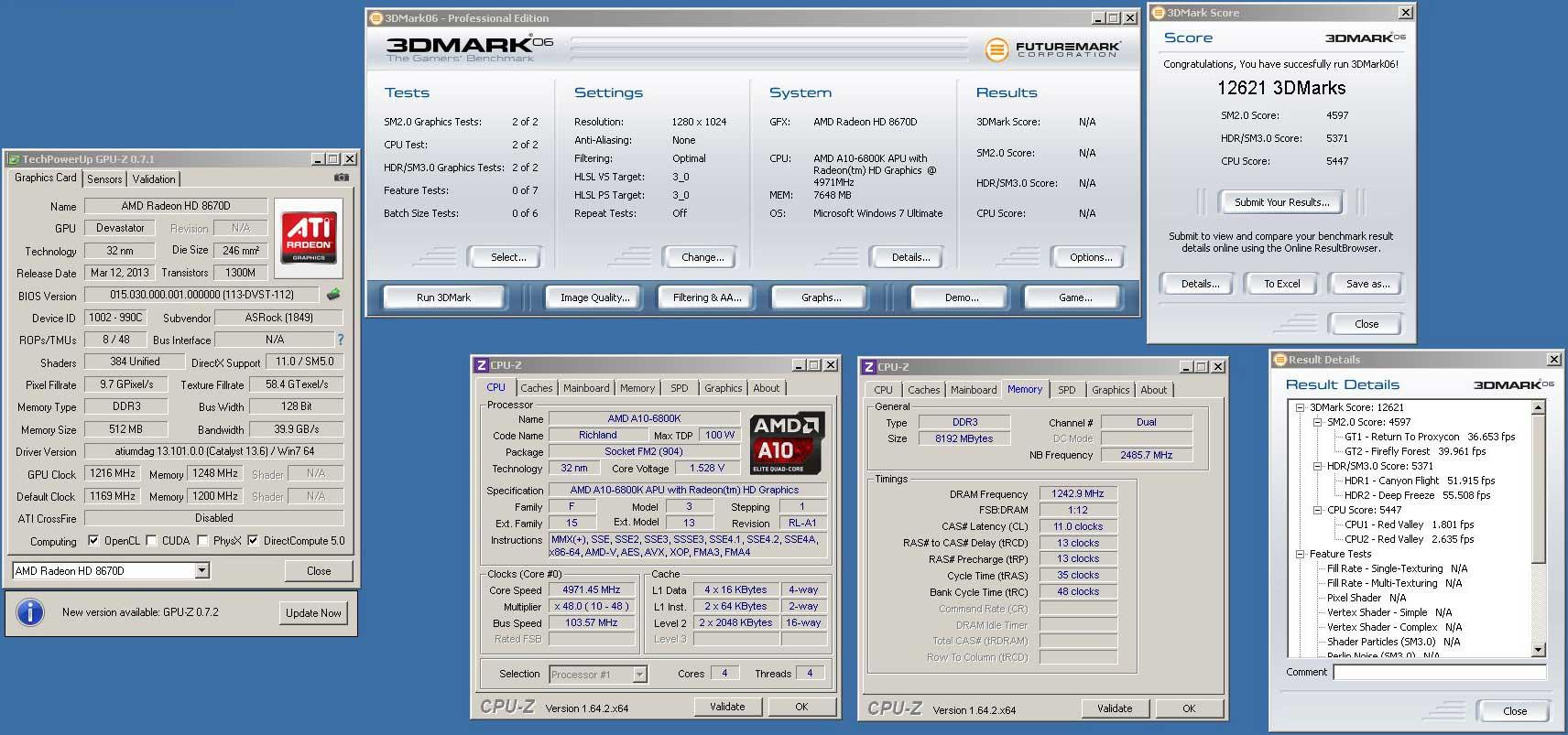
Task: Click the GPU-Z screenshot camera icon
Action: pyautogui.click(x=342, y=178)
